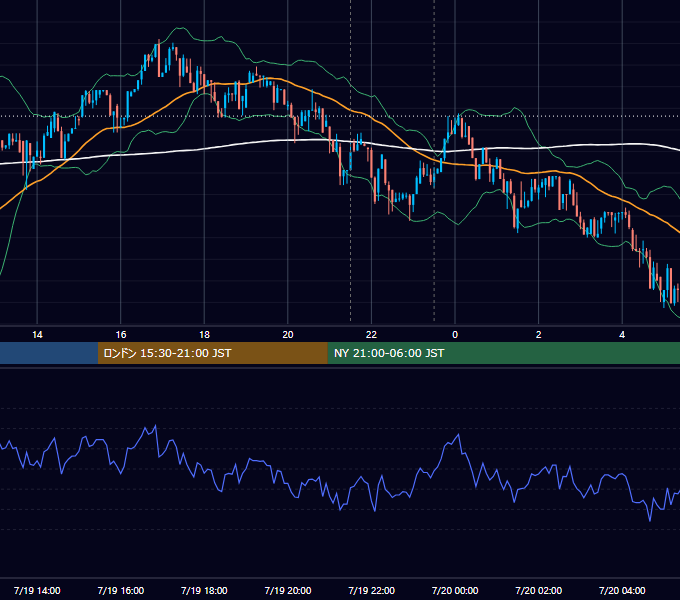Choose the 4 hour axis label
Image resolution: width=680 pixels, height=600 pixels.
click(x=622, y=335)
